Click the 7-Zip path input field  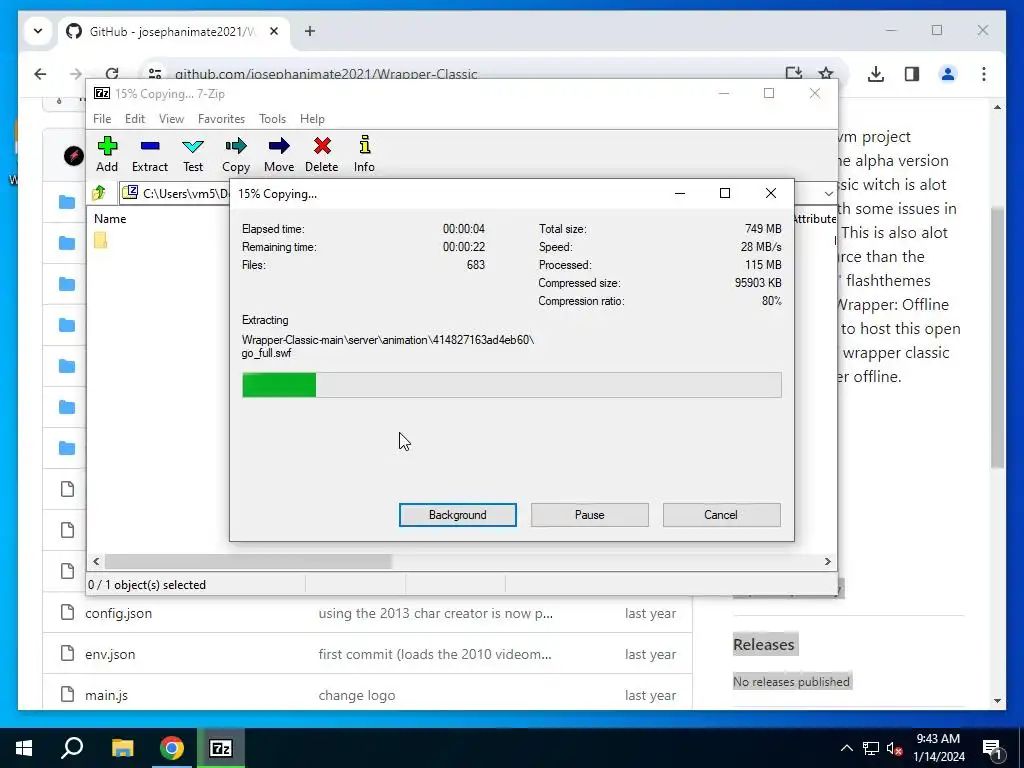click(x=176, y=193)
